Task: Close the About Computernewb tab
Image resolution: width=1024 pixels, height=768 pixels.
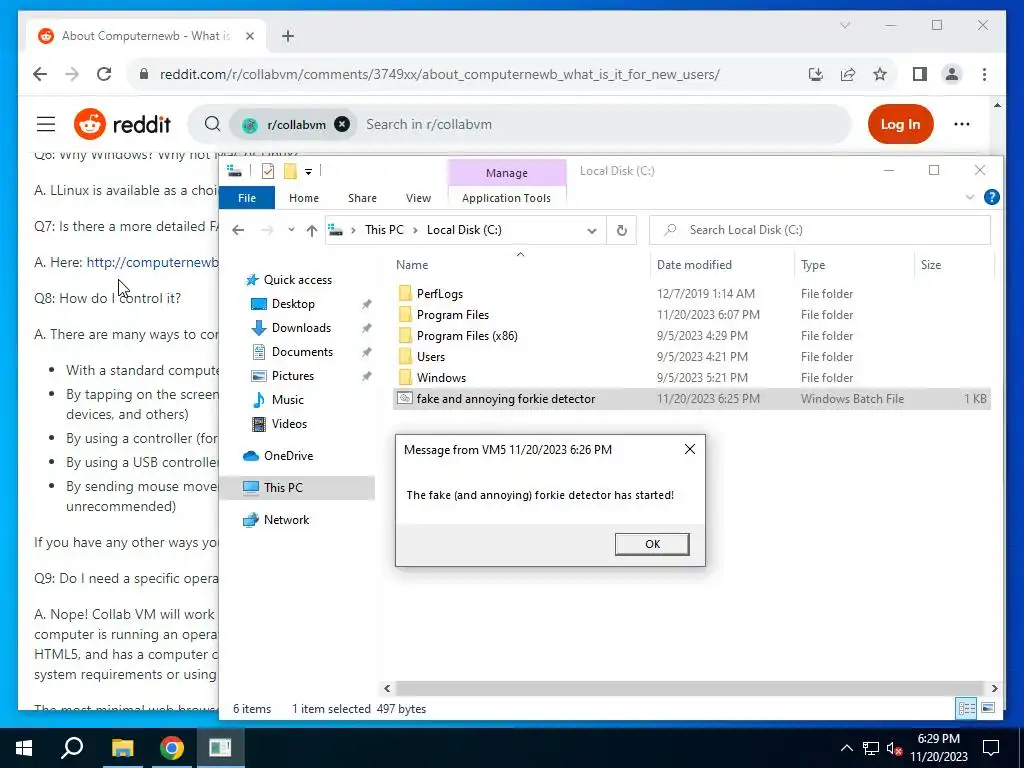Action: [x=249, y=36]
